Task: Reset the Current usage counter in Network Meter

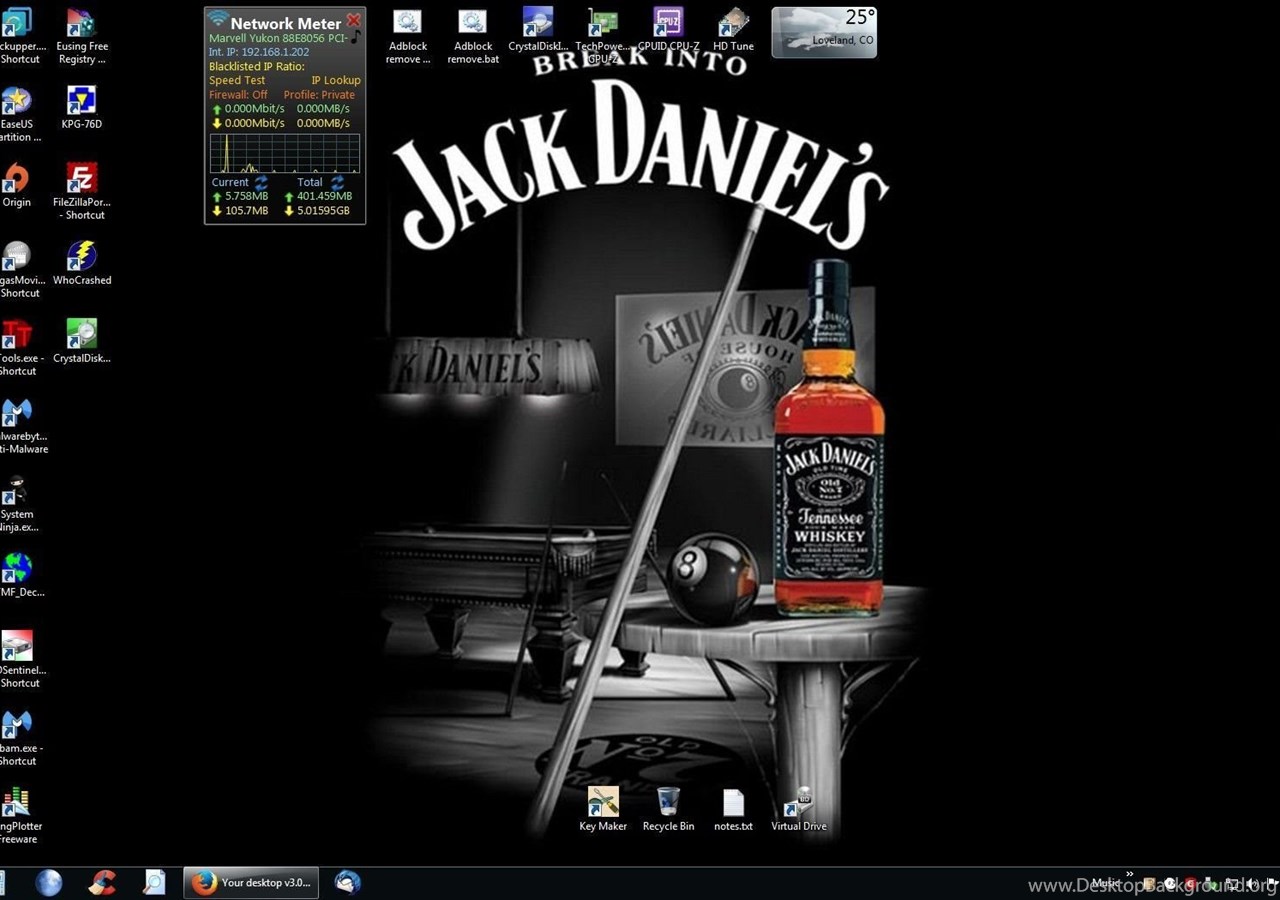Action: pos(261,183)
